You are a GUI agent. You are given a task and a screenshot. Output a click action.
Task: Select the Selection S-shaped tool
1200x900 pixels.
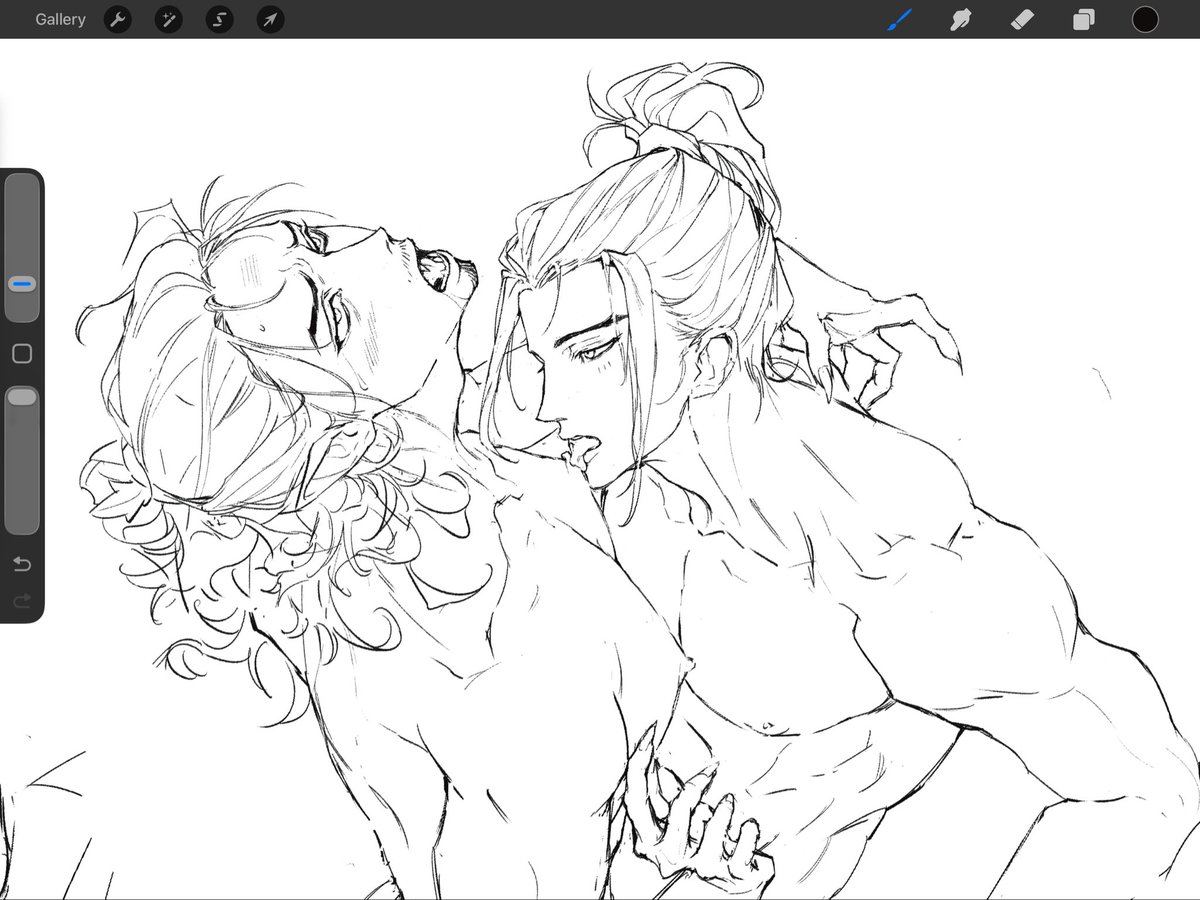220,19
